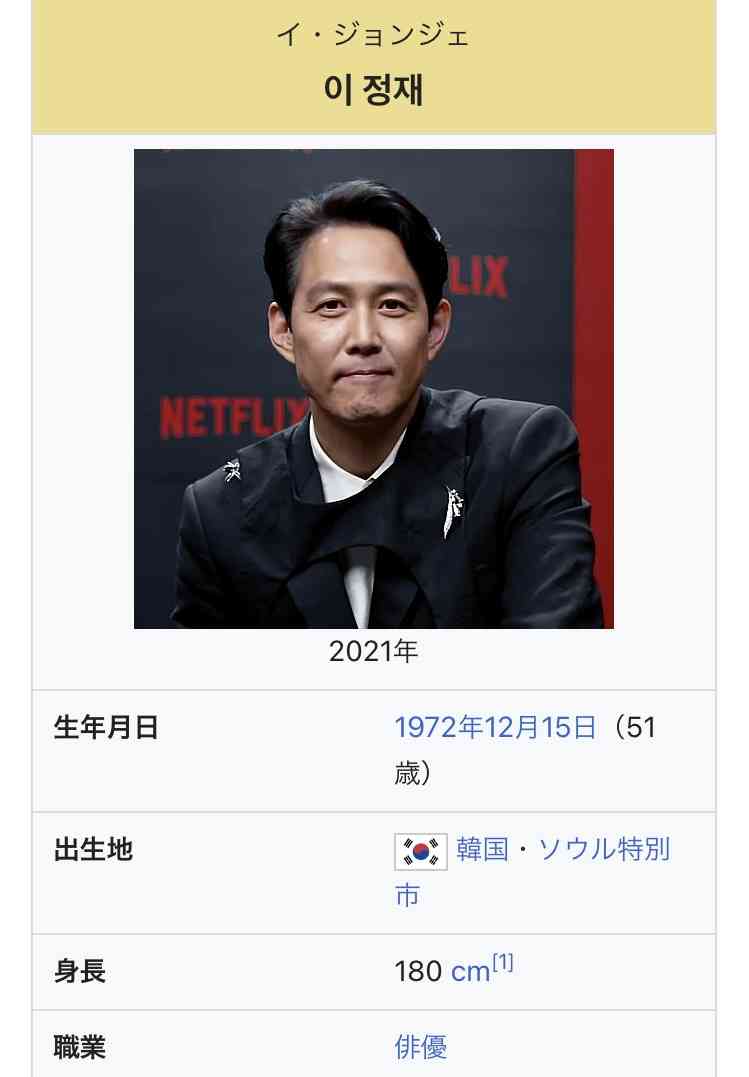Click the 出生地 row label
The height and width of the screenshot is (1077, 749).
pyautogui.click(x=93, y=850)
